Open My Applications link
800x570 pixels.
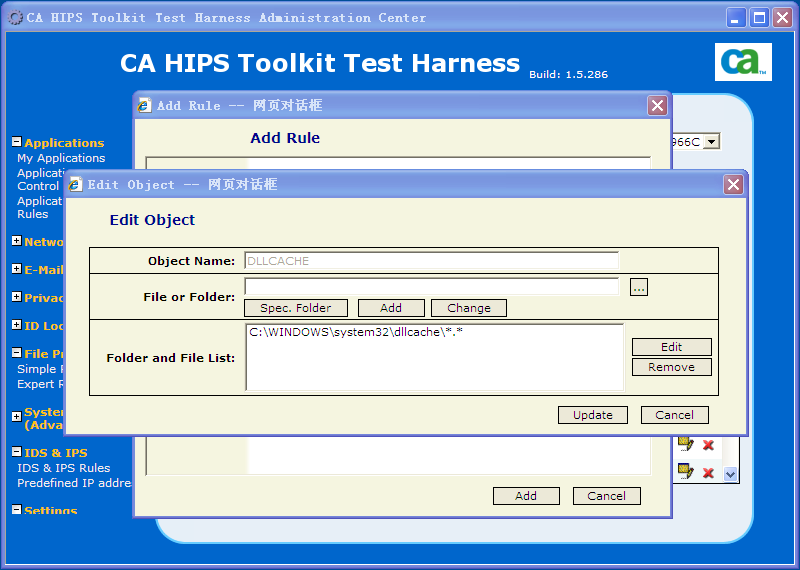61,158
